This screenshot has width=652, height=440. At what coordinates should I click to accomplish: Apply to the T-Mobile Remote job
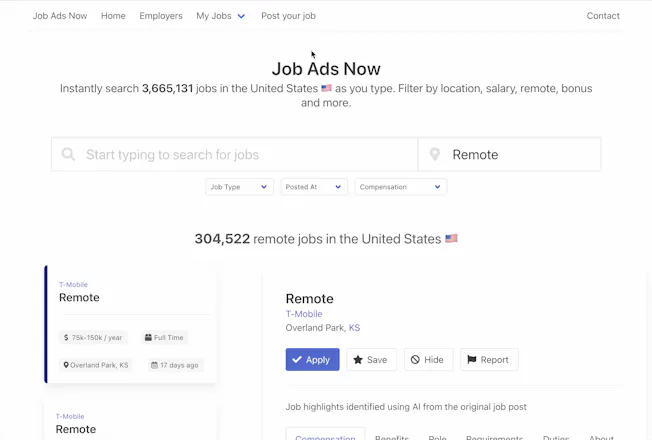click(x=312, y=360)
